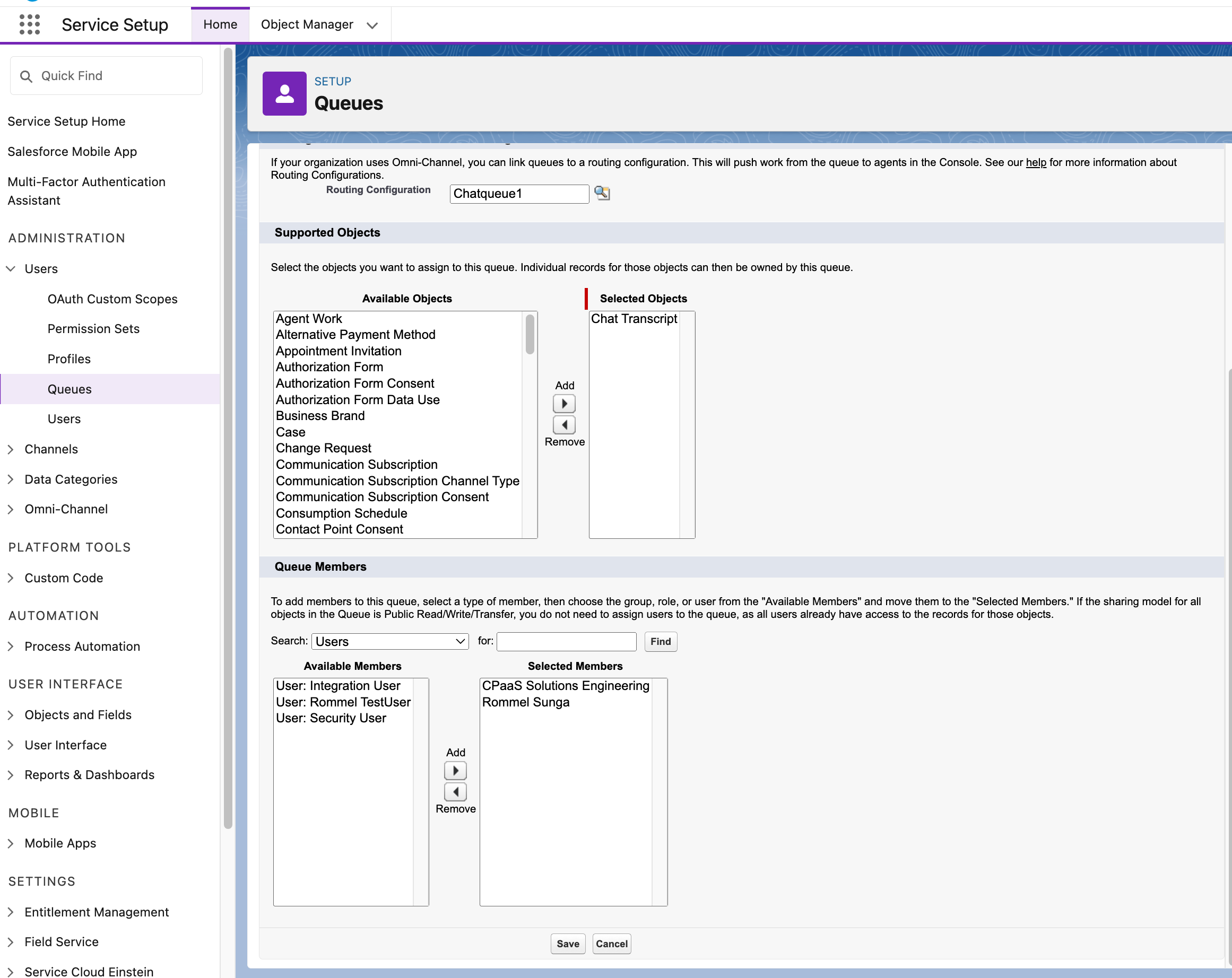Click the Routing Configuration input field
This screenshot has height=978, width=1232.
[x=518, y=194]
